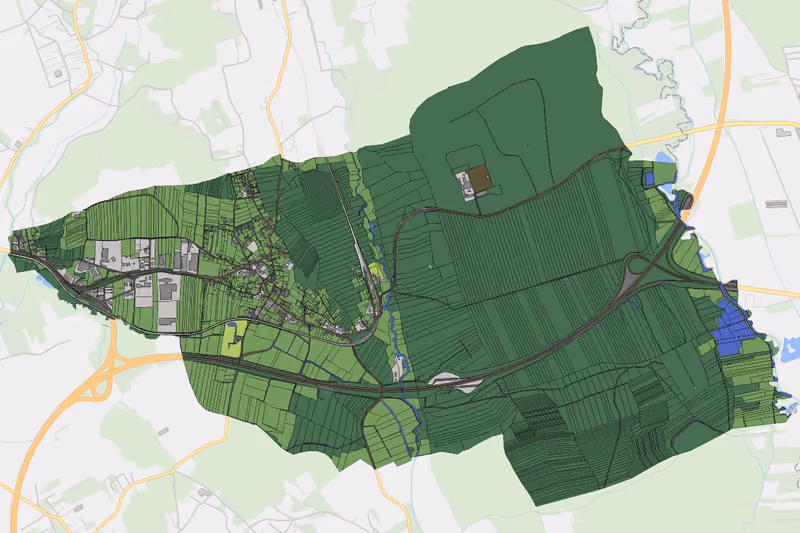
Task: Click the large blue parcel cluster near the eastern river
Action: (730, 327)
